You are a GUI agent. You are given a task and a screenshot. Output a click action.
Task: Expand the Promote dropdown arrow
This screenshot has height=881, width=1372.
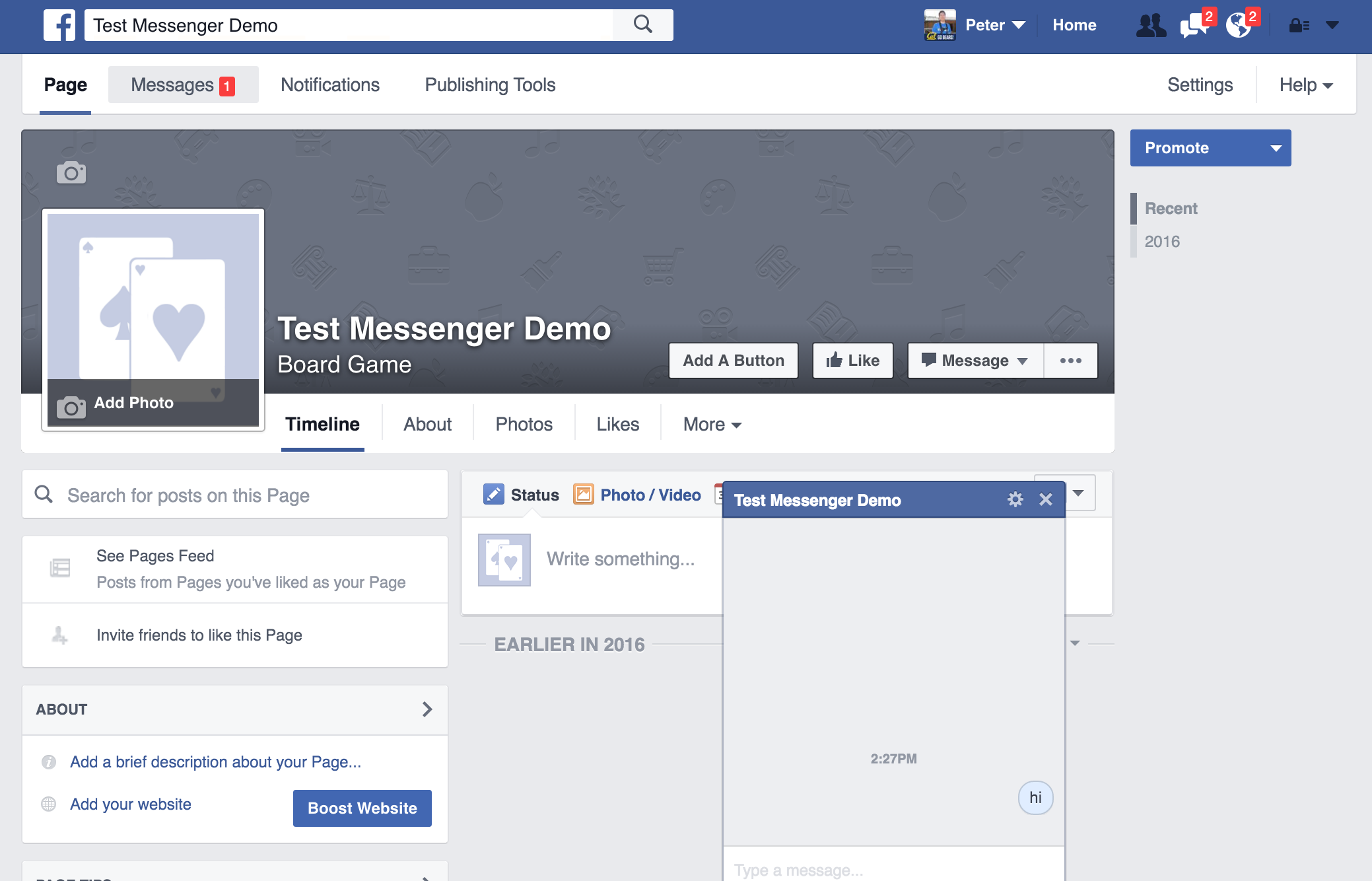1276,148
